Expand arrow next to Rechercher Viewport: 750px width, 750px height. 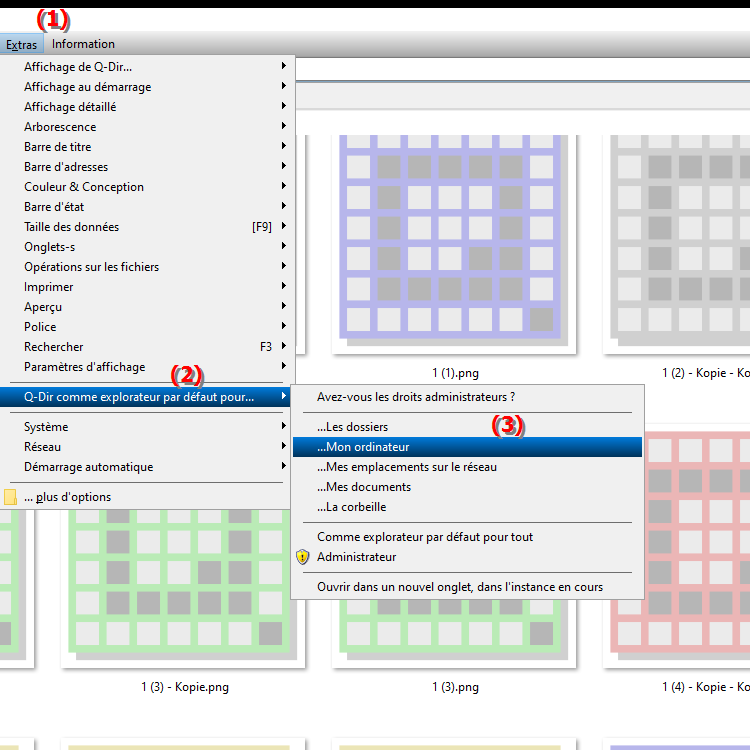coord(284,346)
